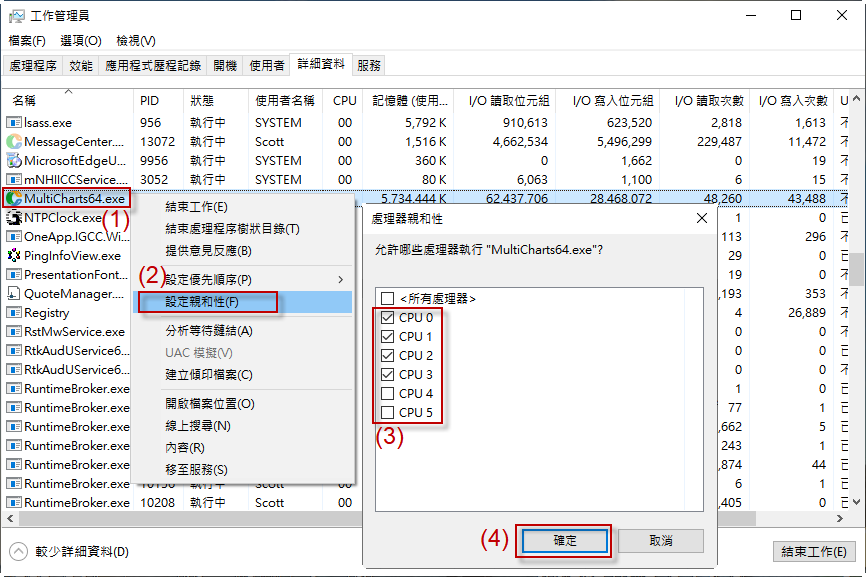Confirm affinity with 確定 button
This screenshot has height=577, width=866.
tap(564, 541)
